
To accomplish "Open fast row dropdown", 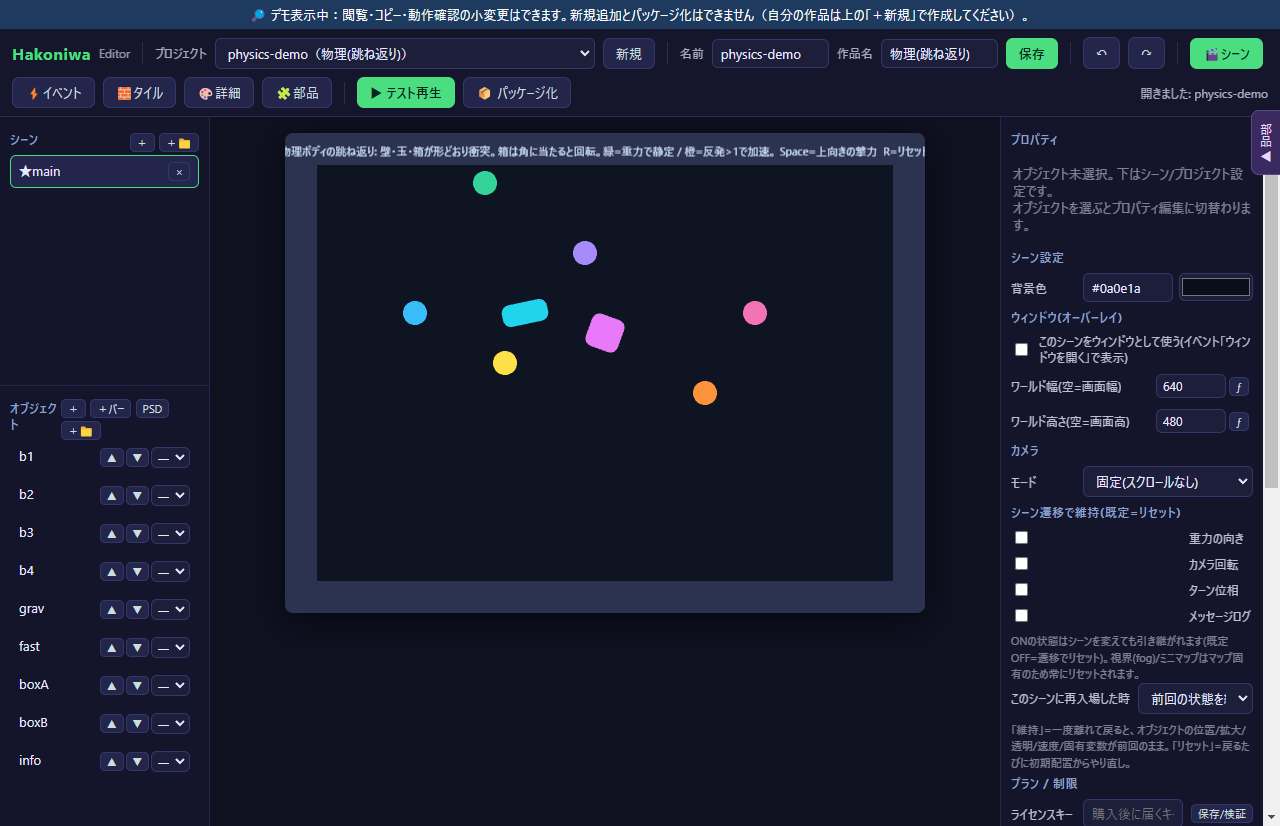I will pos(170,648).
